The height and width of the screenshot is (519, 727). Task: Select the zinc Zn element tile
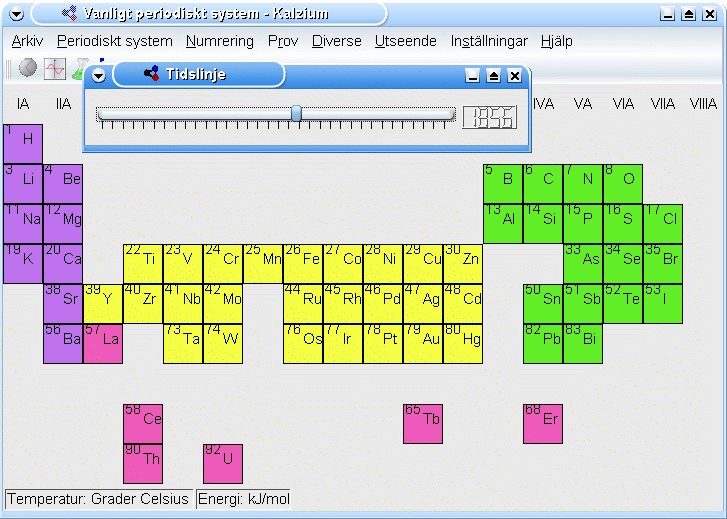click(x=463, y=263)
